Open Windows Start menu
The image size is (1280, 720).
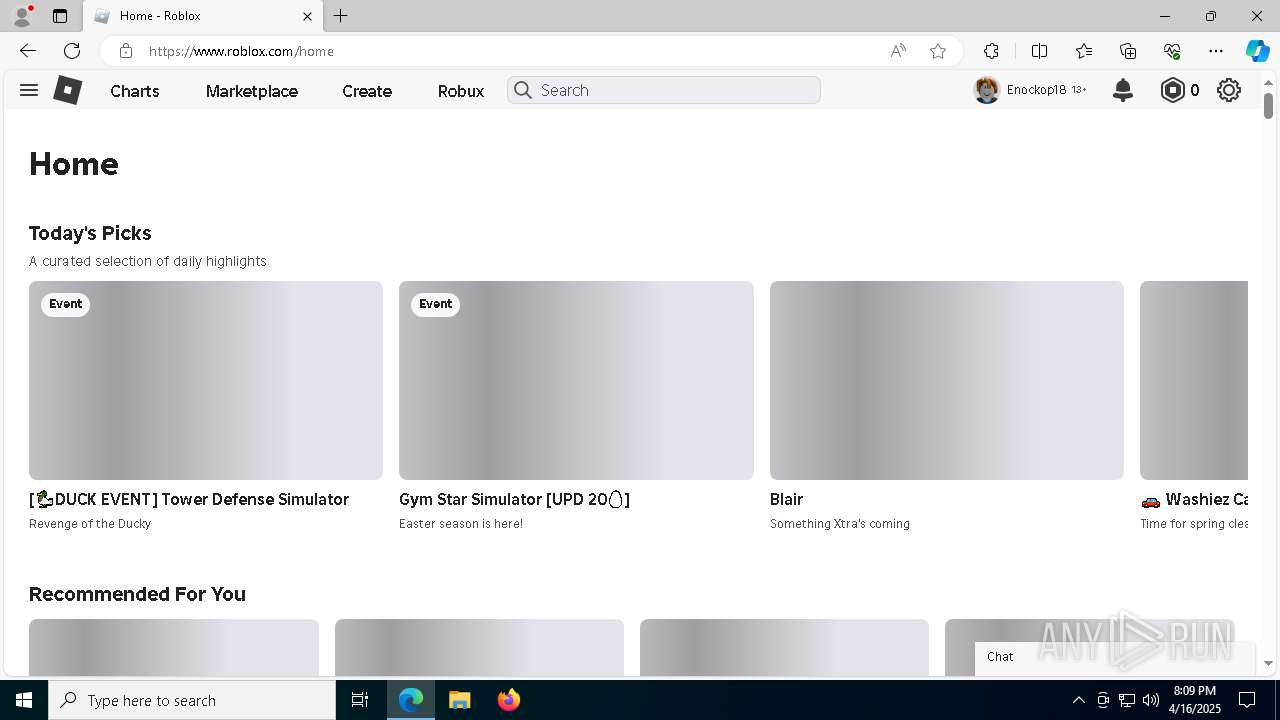[x=24, y=700]
